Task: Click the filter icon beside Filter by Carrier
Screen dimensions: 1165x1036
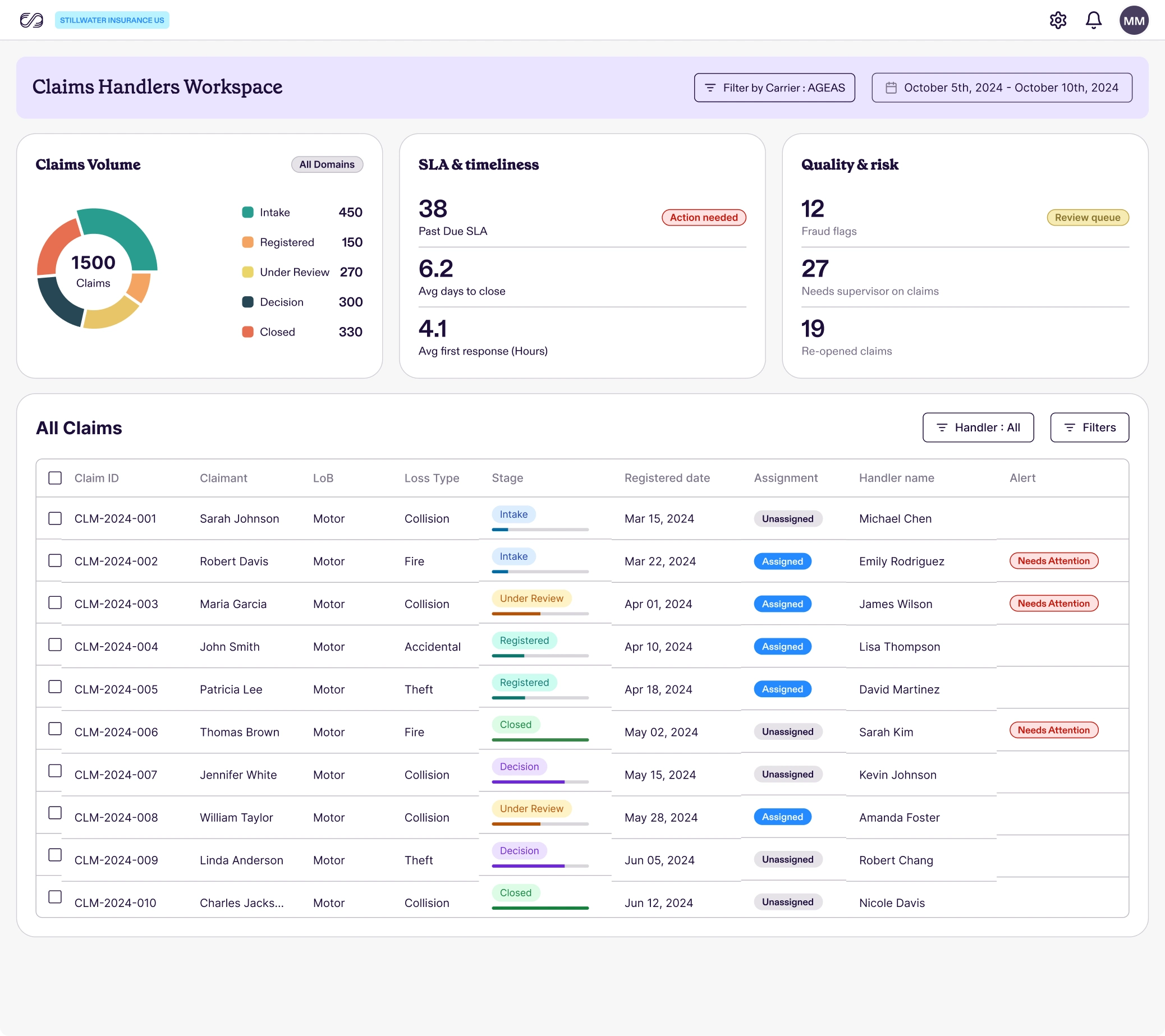Action: pyautogui.click(x=710, y=88)
